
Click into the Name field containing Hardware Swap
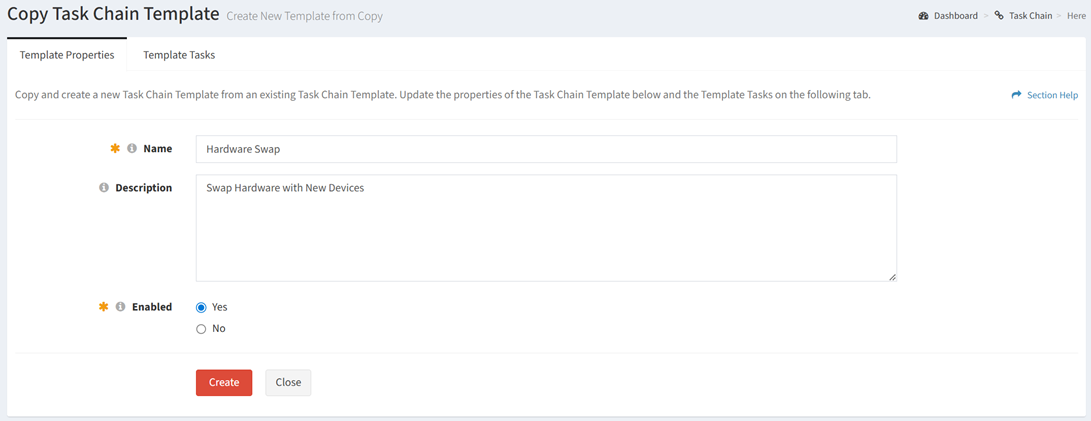[x=546, y=149]
